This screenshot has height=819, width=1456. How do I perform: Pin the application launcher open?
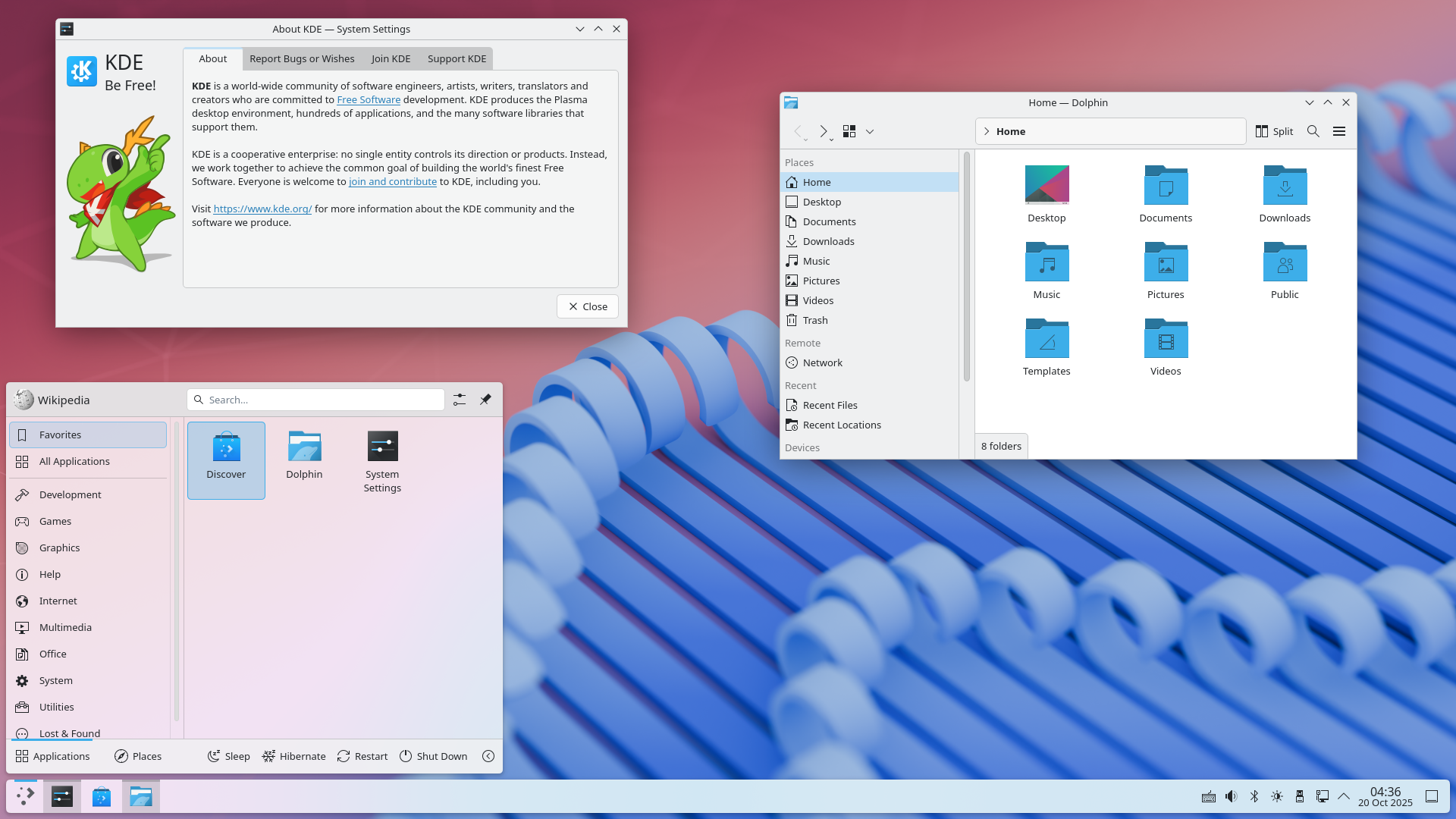pyautogui.click(x=485, y=399)
